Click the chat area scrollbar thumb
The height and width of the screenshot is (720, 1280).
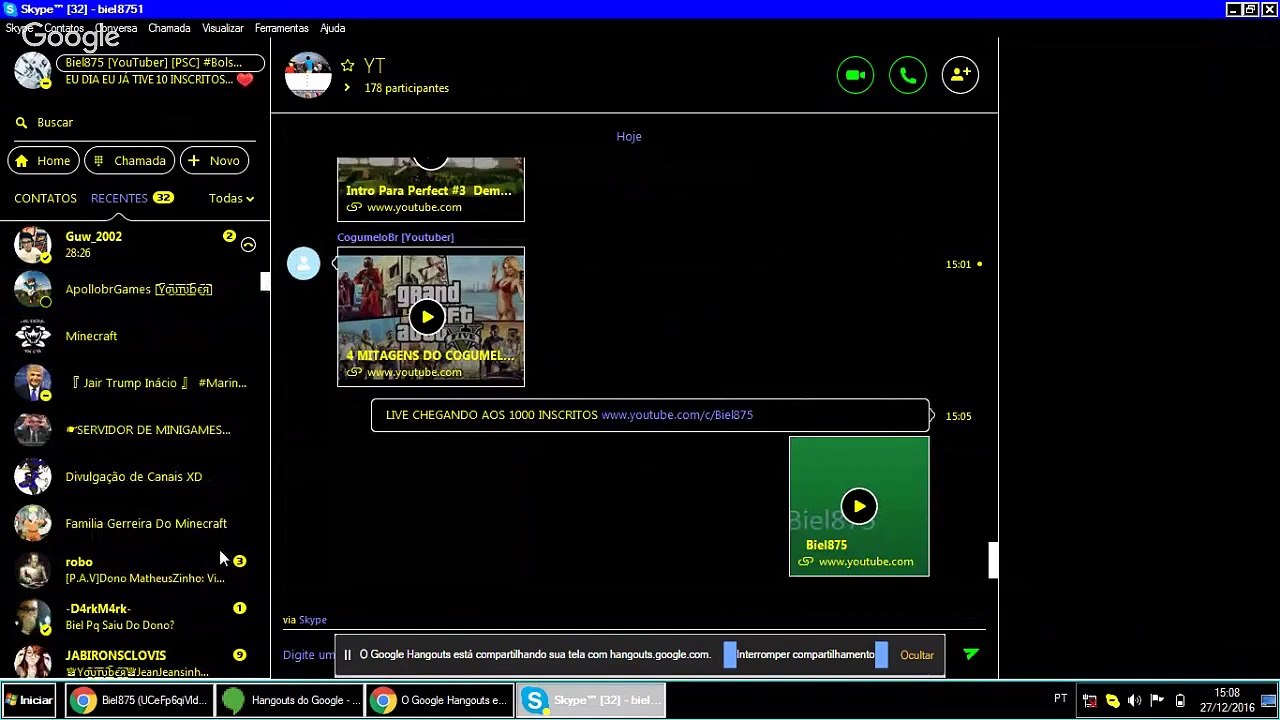[993, 560]
